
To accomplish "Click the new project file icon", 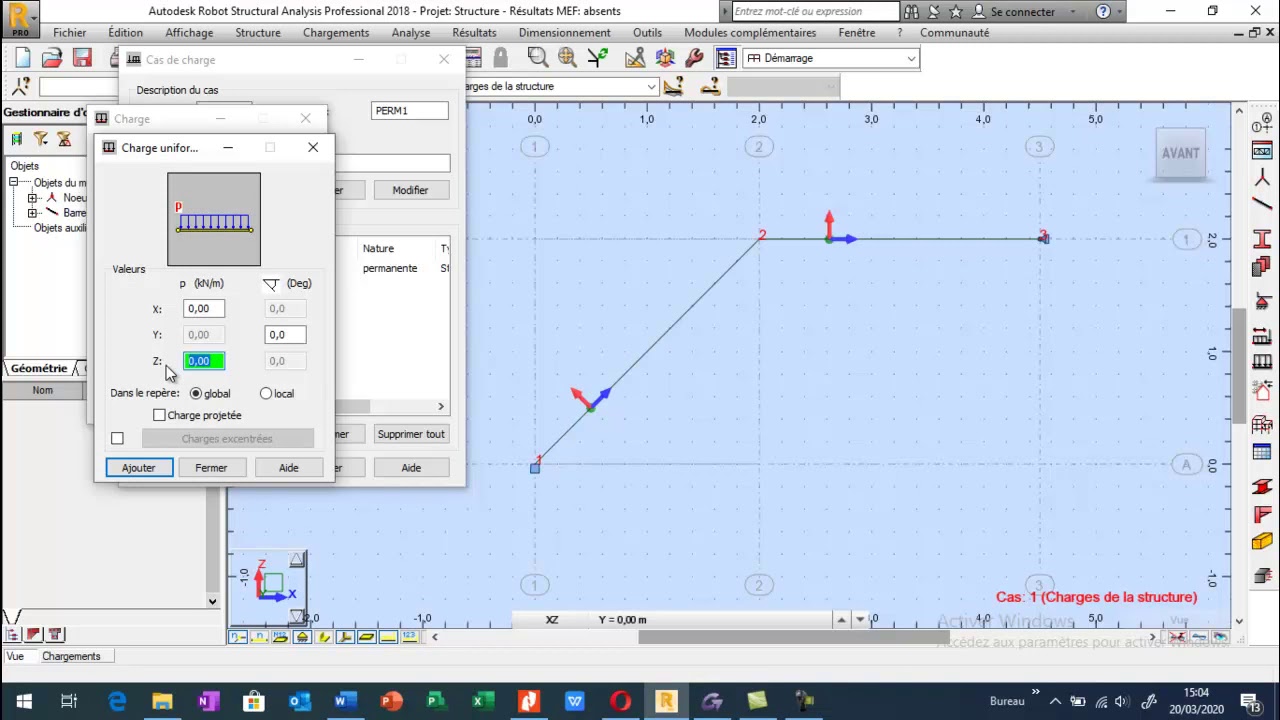I will [22, 59].
